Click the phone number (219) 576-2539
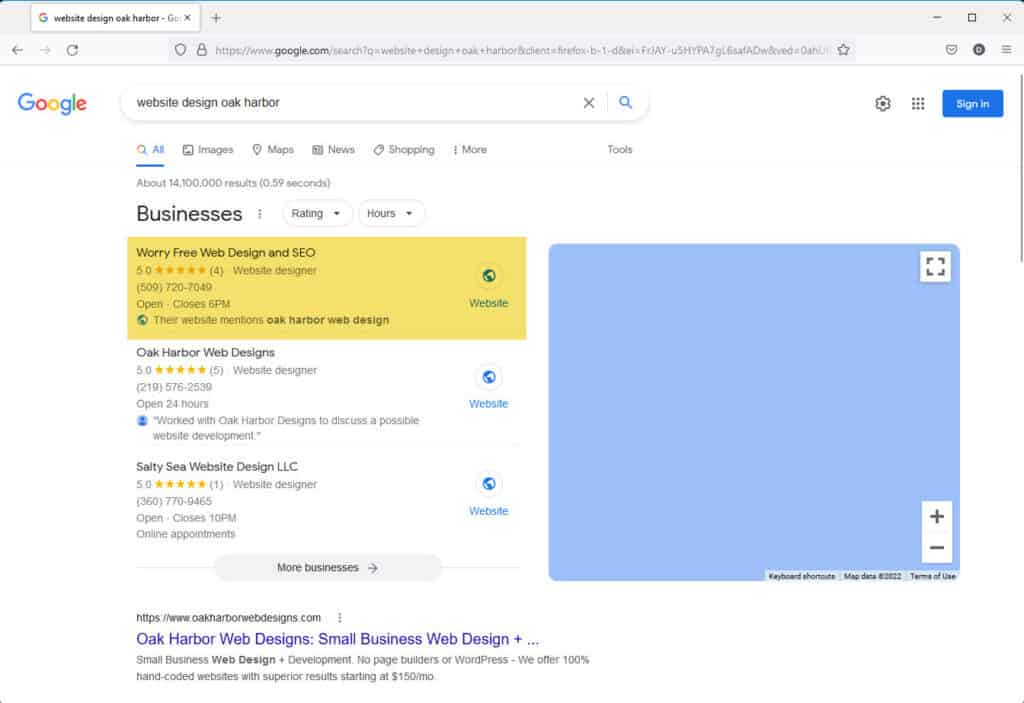This screenshot has height=703, width=1024. (174, 387)
